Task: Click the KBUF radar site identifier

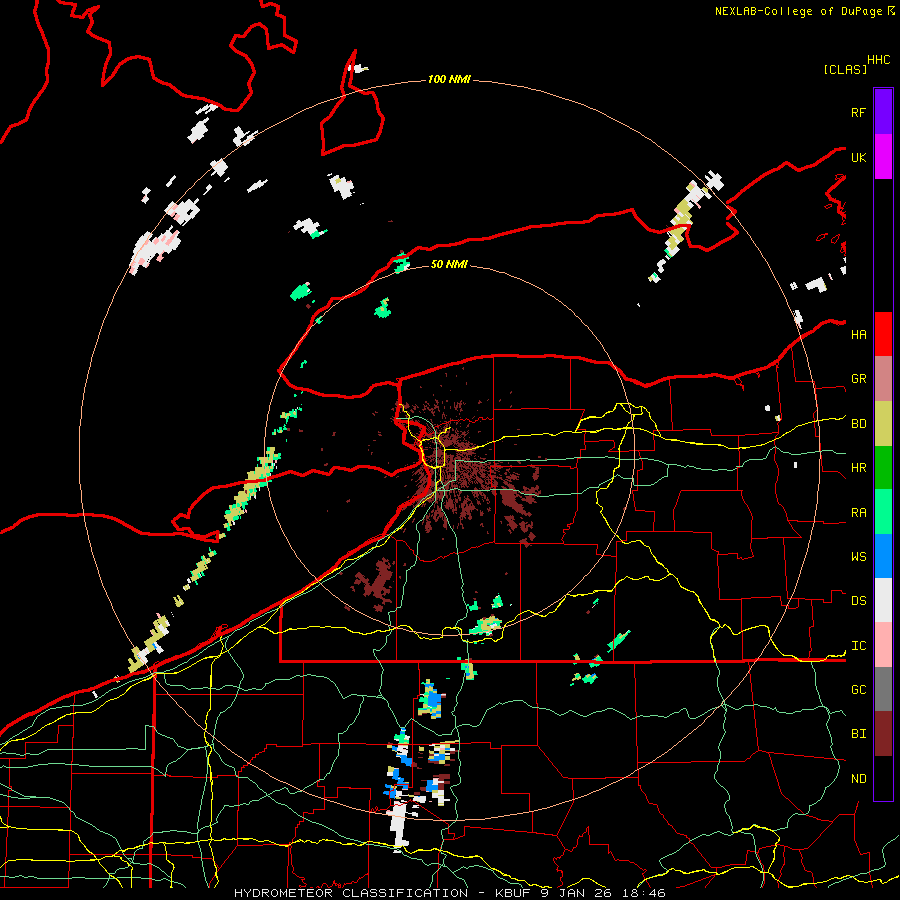Action: point(515,893)
